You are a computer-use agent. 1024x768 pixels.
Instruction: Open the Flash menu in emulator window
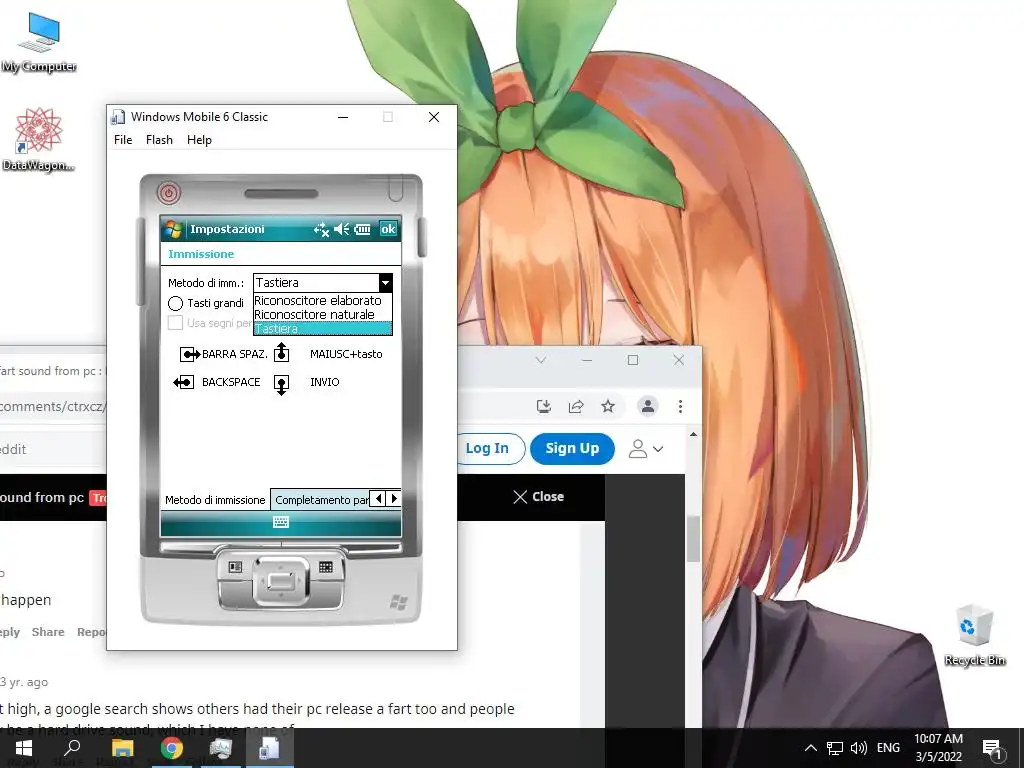click(159, 140)
